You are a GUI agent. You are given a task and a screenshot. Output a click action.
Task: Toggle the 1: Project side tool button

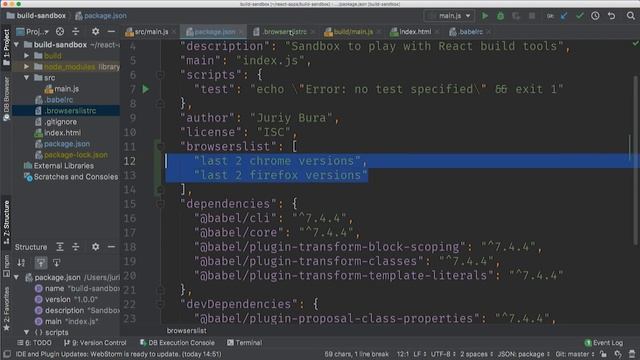click(6, 47)
